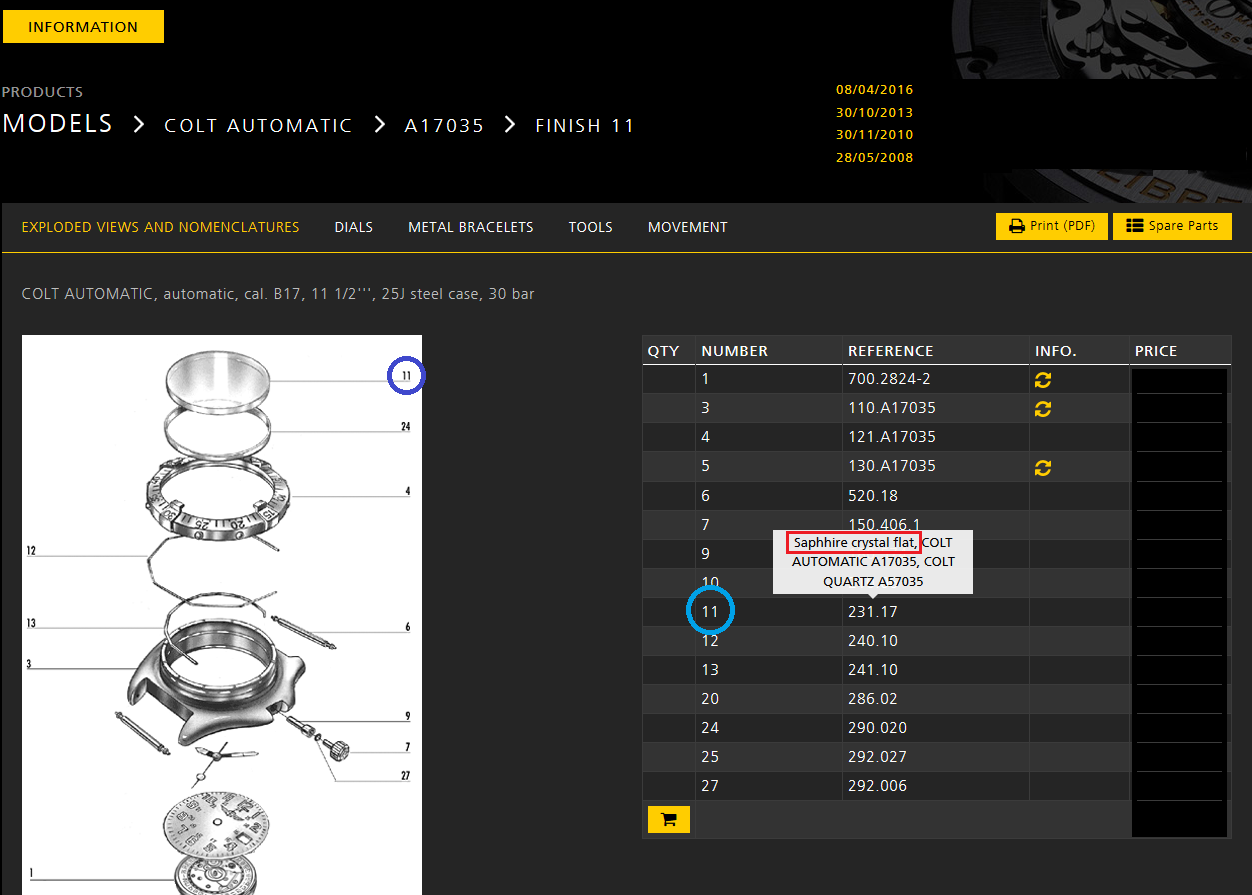This screenshot has height=895, width=1252.
Task: Click the replacement info icon for part 3
Action: tap(1043, 409)
